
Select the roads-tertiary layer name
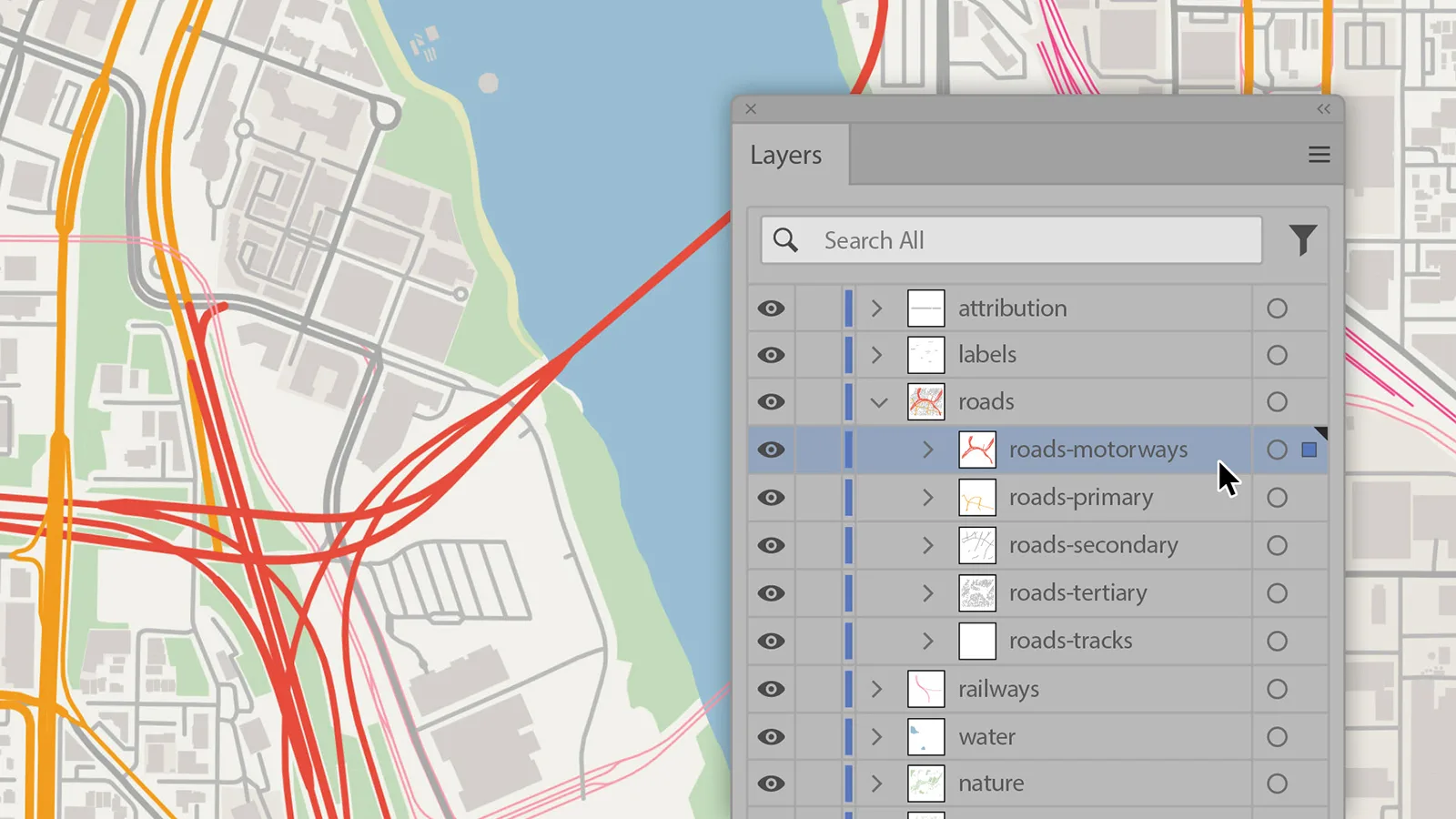1078,593
